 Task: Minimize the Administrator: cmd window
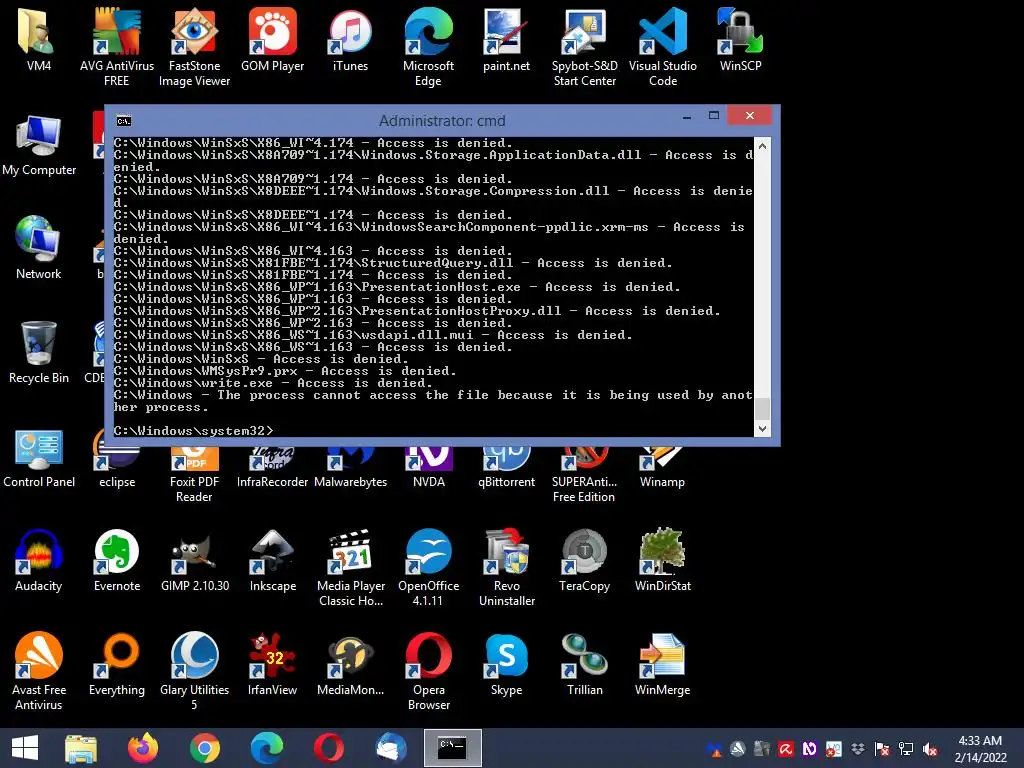[687, 117]
